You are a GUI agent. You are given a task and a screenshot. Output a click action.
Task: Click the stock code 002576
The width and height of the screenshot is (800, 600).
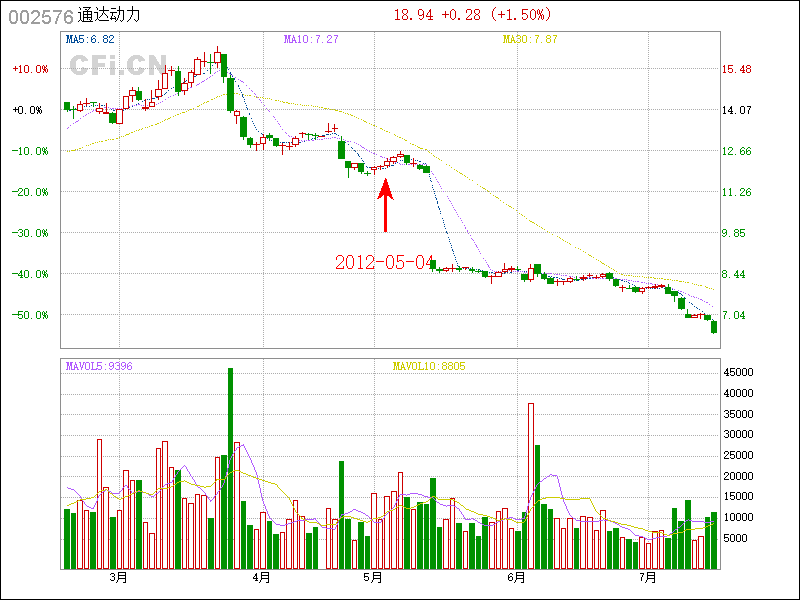[x=40, y=16]
